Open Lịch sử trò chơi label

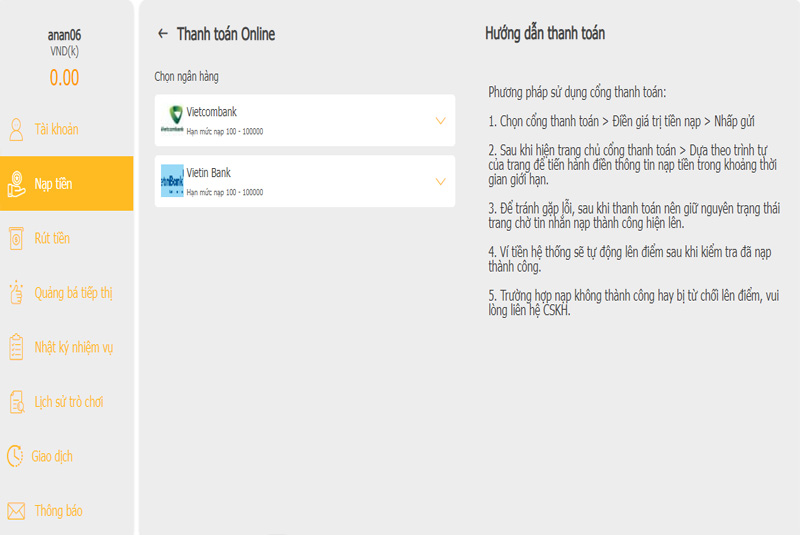click(69, 402)
